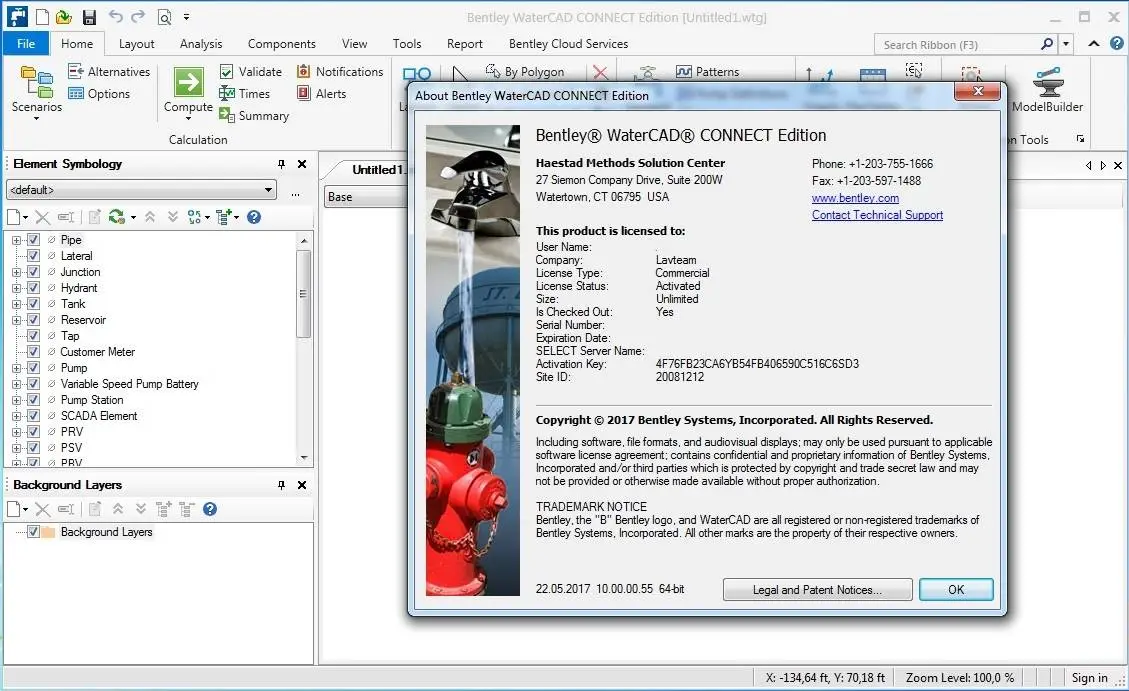Open Legal and Patent Notices

817,590
